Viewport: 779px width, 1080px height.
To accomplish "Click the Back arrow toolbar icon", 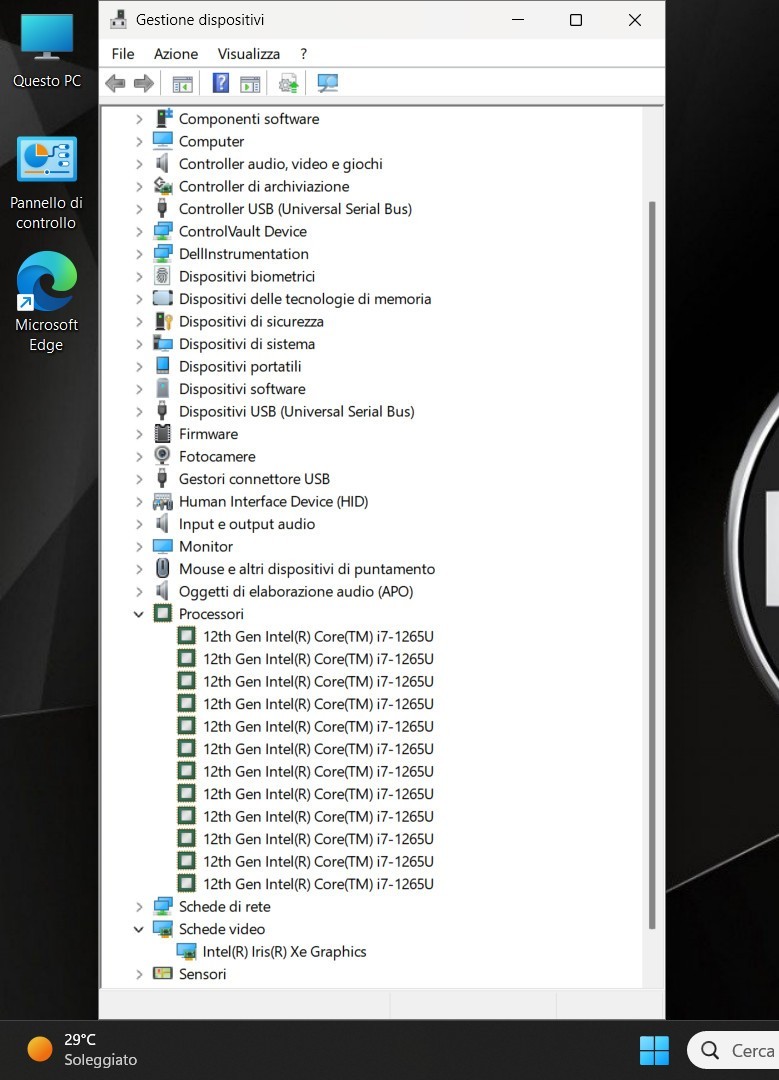I will click(115, 84).
